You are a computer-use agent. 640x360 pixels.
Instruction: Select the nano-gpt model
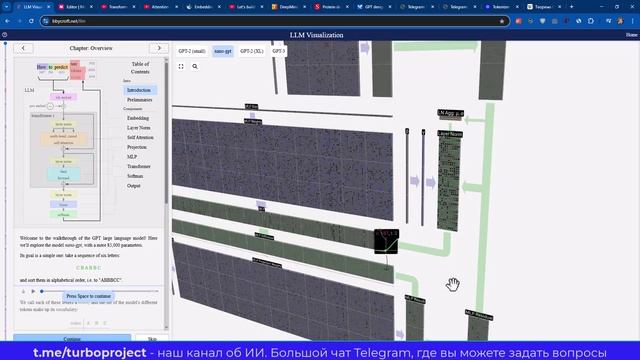point(223,51)
